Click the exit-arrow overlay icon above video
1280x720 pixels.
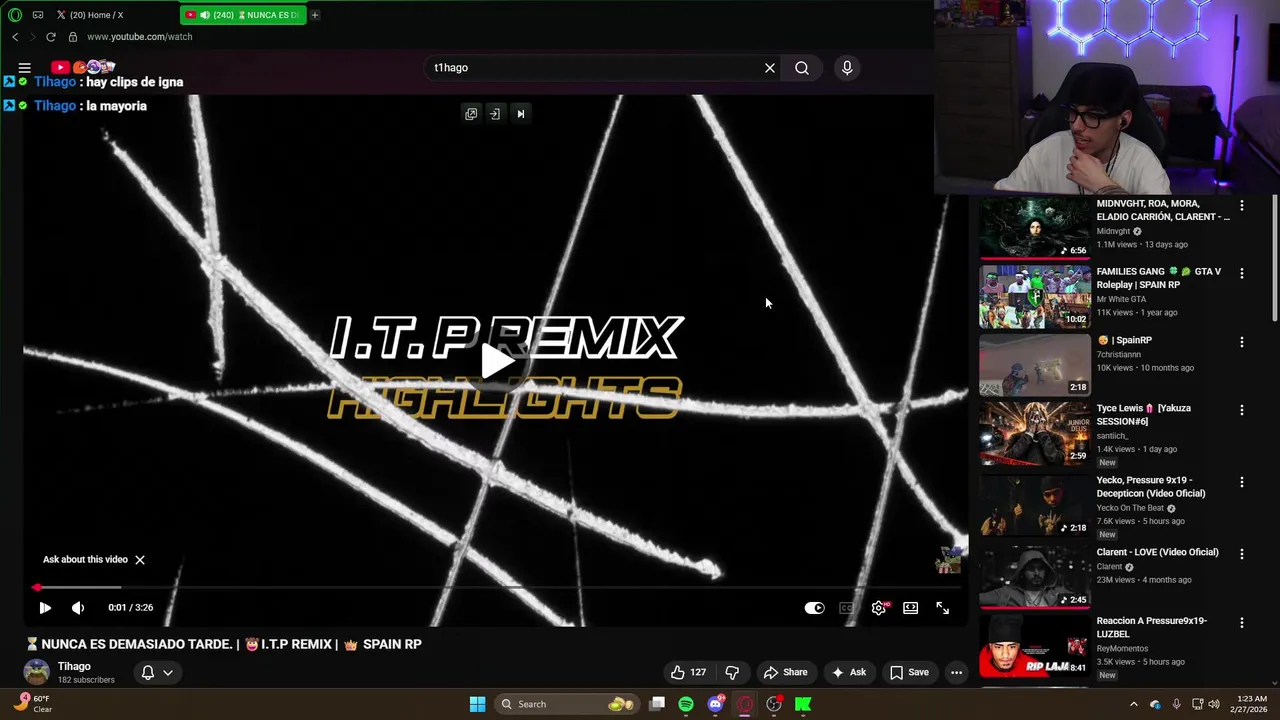495,114
